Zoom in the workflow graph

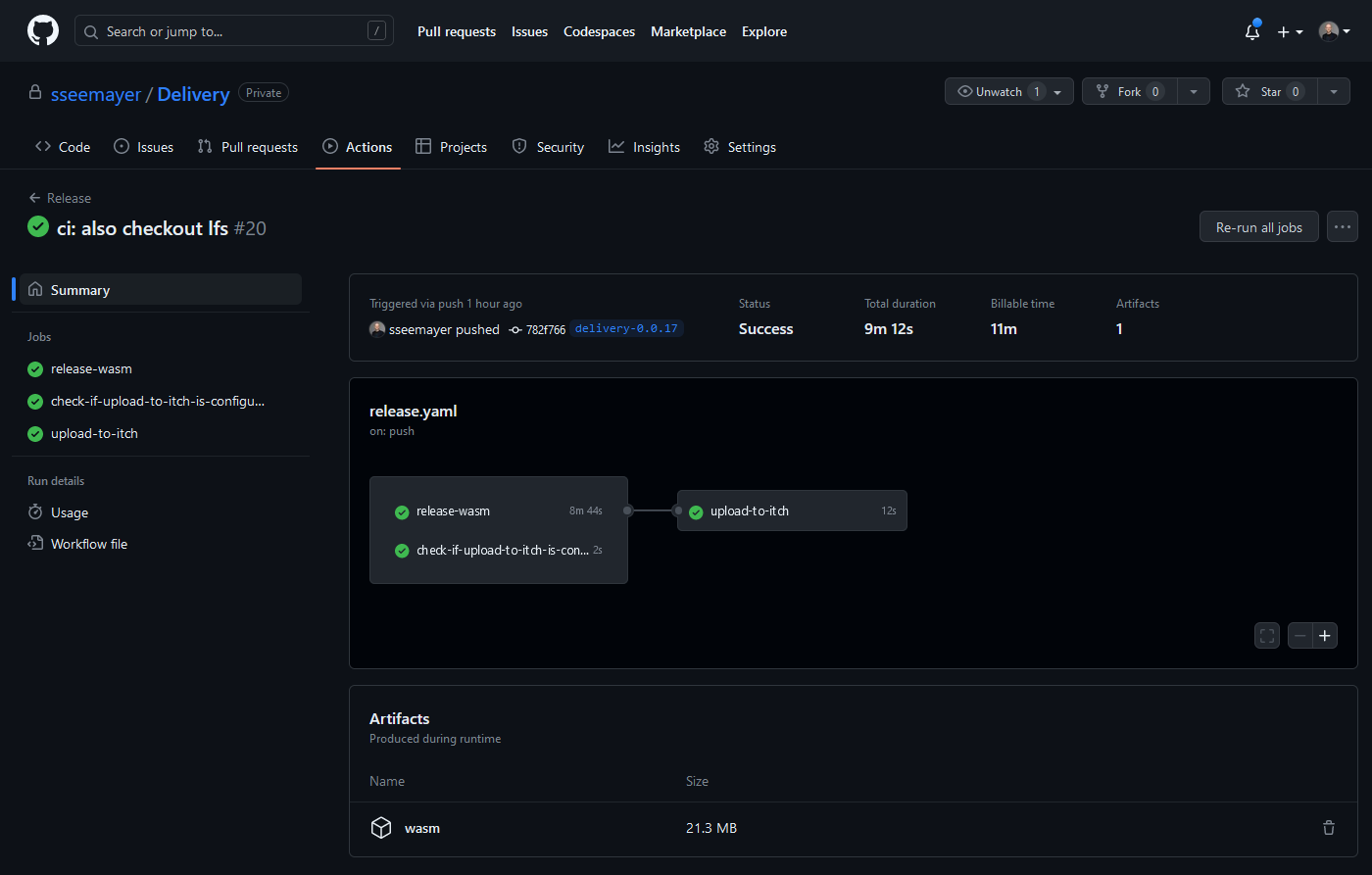[x=1325, y=636]
